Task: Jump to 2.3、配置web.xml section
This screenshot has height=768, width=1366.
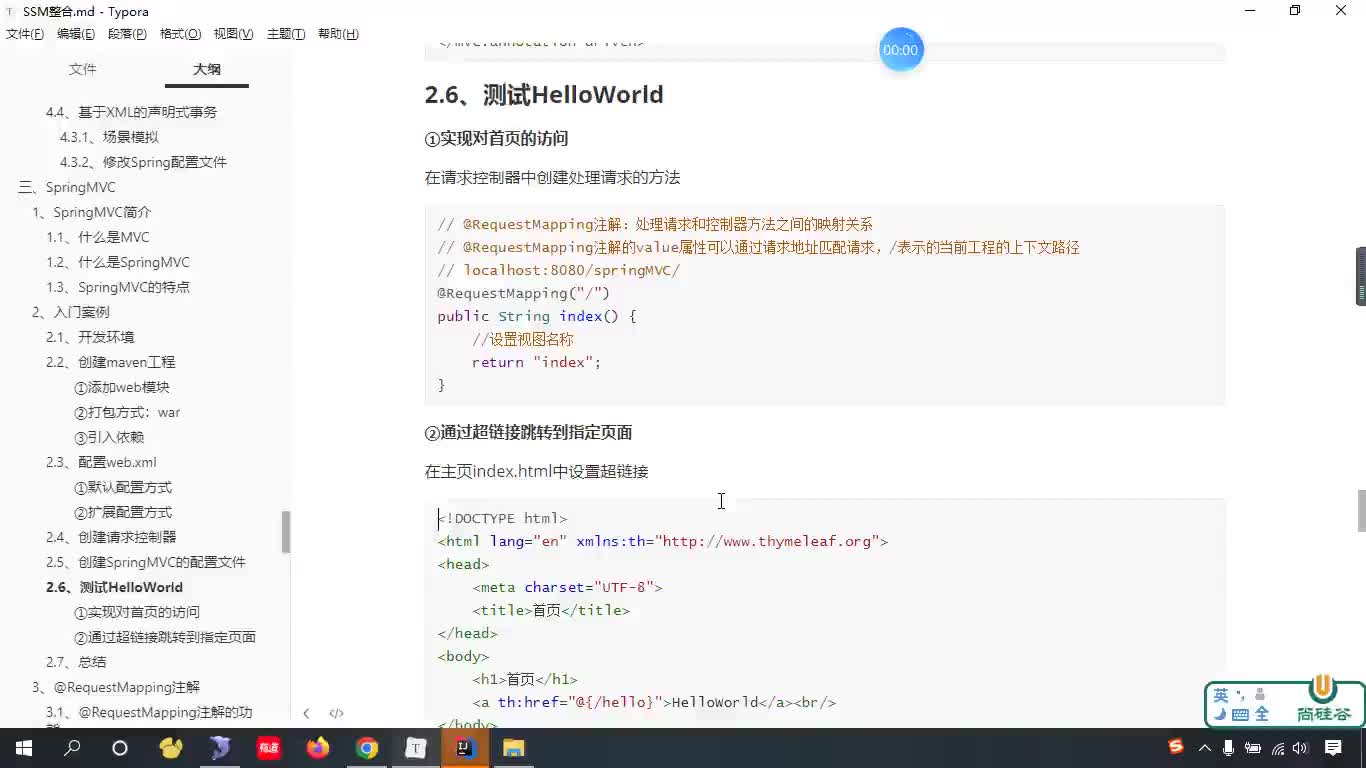Action: click(x=101, y=462)
